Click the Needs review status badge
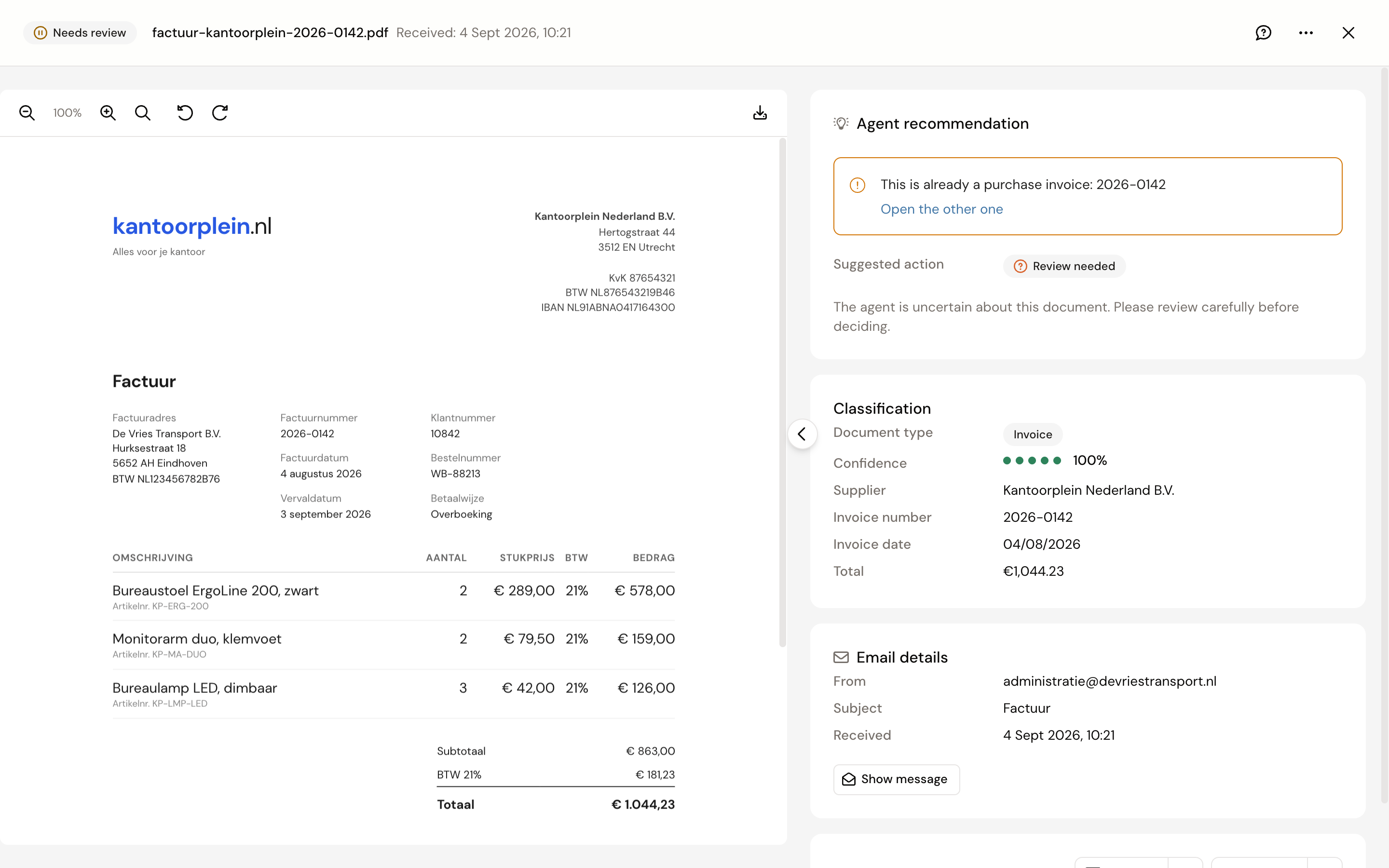 pyautogui.click(x=80, y=33)
